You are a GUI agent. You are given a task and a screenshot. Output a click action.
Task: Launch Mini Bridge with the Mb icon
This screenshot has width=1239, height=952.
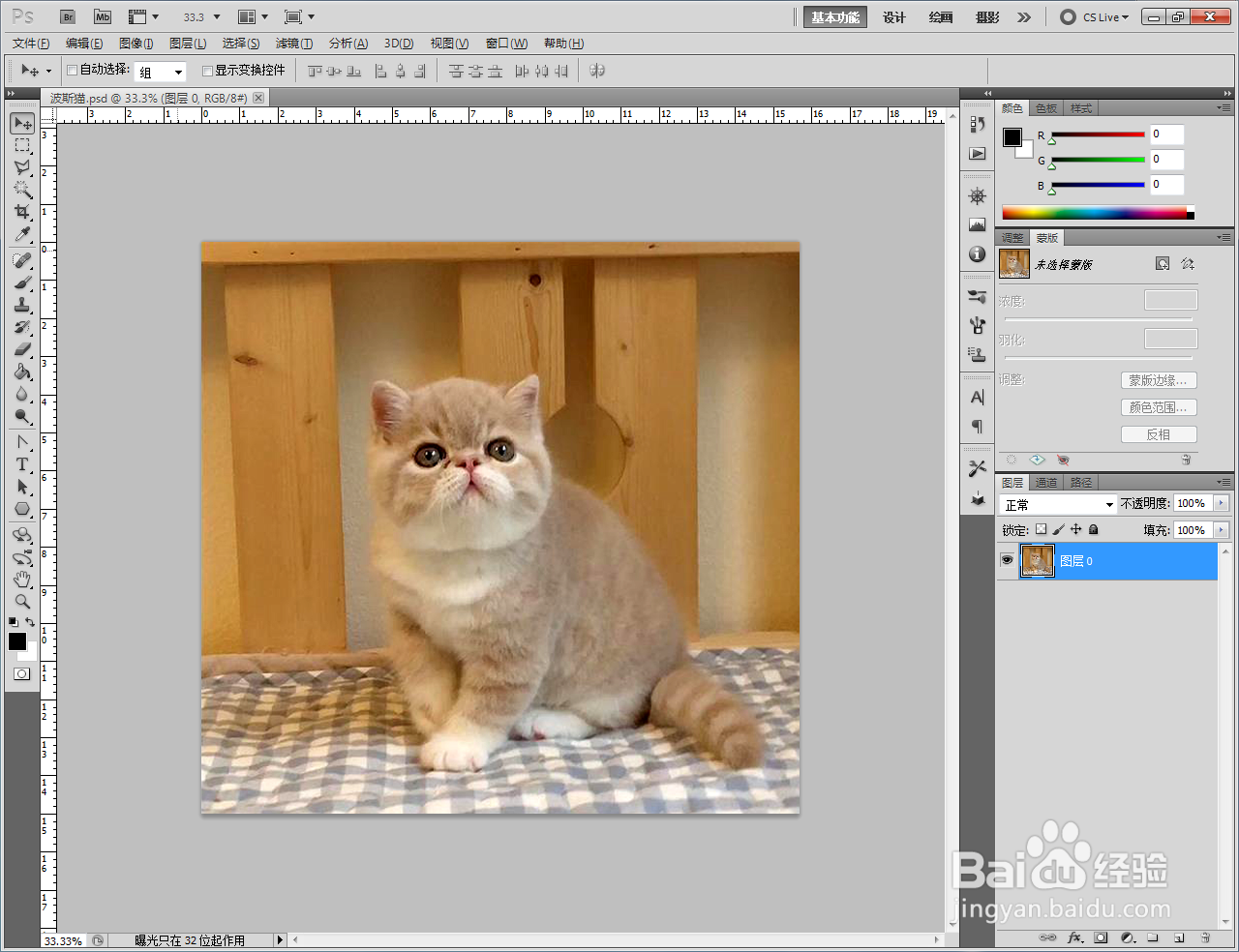(x=103, y=16)
